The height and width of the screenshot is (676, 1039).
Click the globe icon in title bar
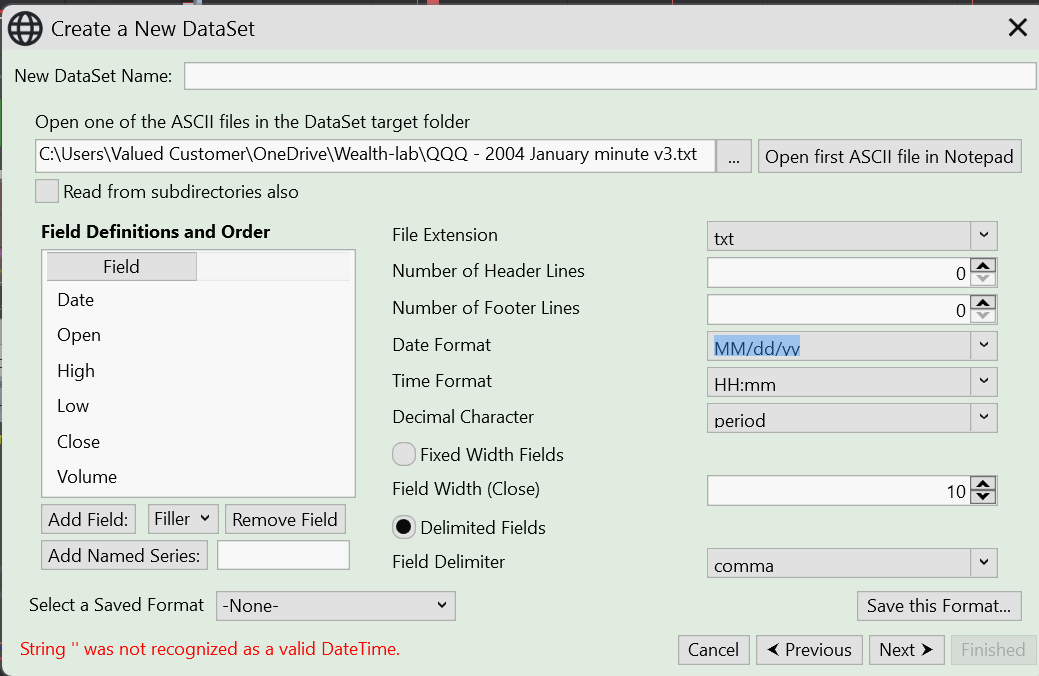pos(25,28)
